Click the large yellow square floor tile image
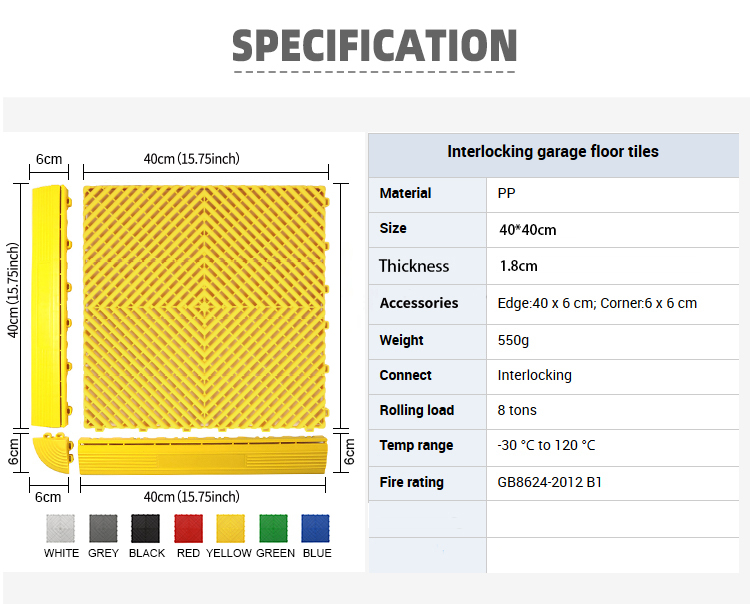This screenshot has height=604, width=750. [x=206, y=307]
